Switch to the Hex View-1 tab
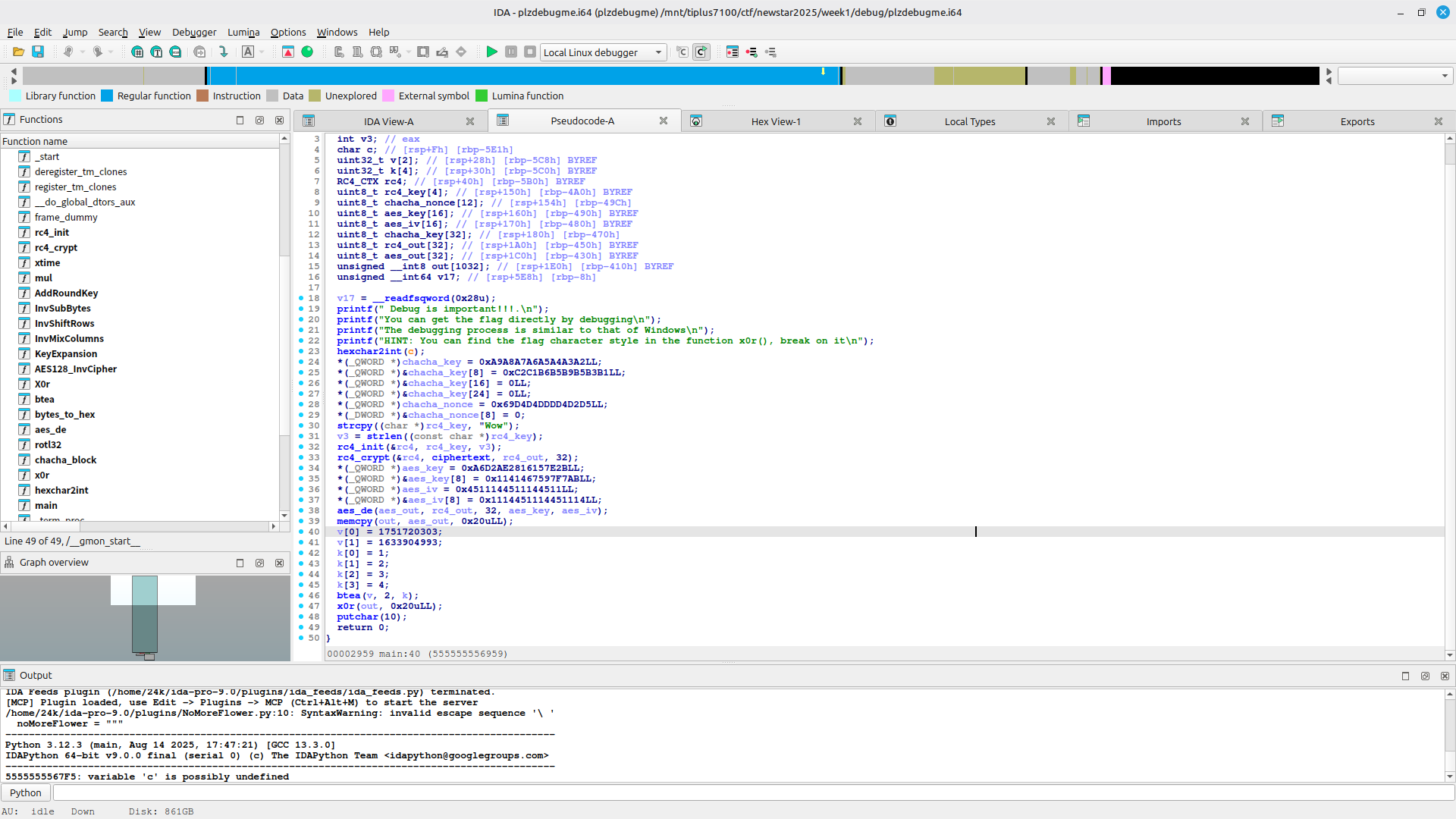Screen dimensions: 1456x819 [x=775, y=121]
